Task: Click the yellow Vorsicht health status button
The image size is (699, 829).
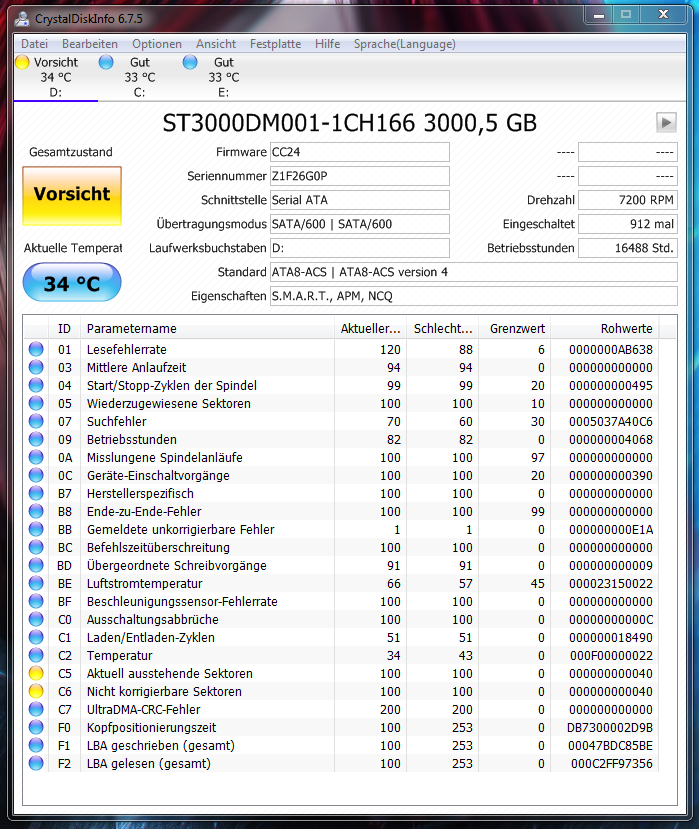Action: pyautogui.click(x=72, y=196)
